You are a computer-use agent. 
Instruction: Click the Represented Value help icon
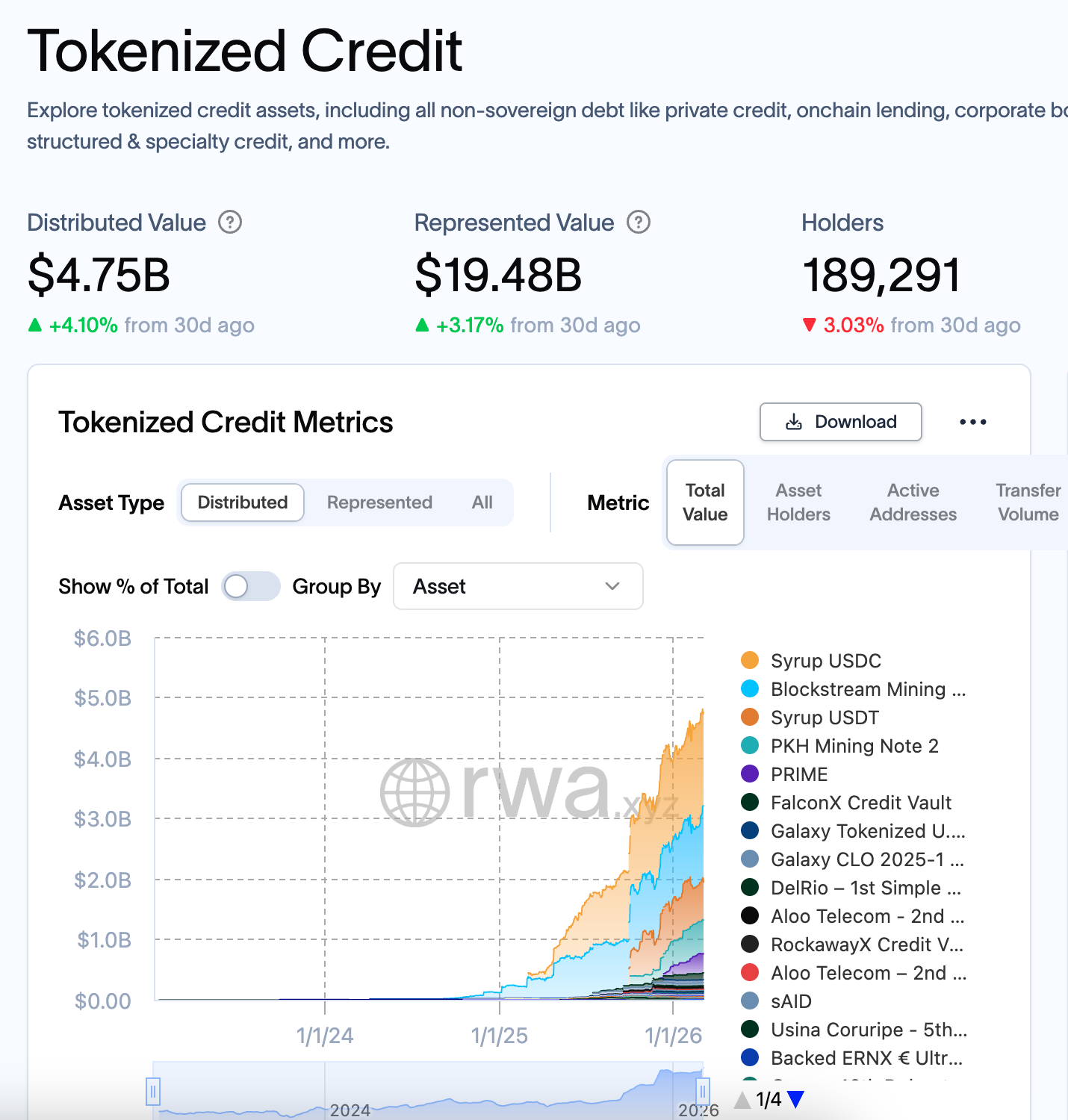(639, 223)
